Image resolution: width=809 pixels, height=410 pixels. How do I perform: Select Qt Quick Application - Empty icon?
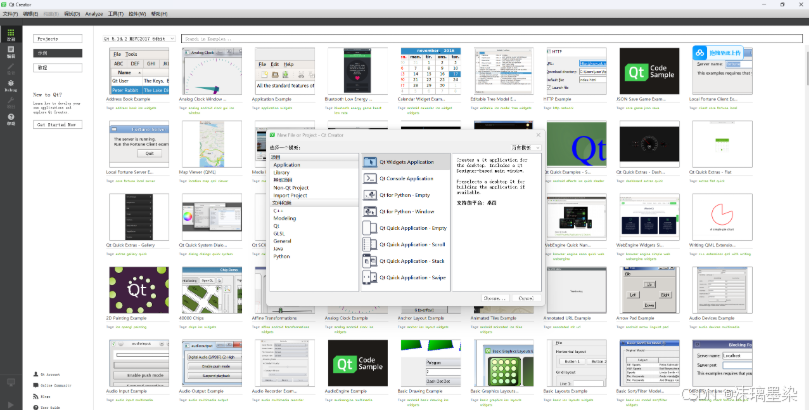tap(370, 228)
